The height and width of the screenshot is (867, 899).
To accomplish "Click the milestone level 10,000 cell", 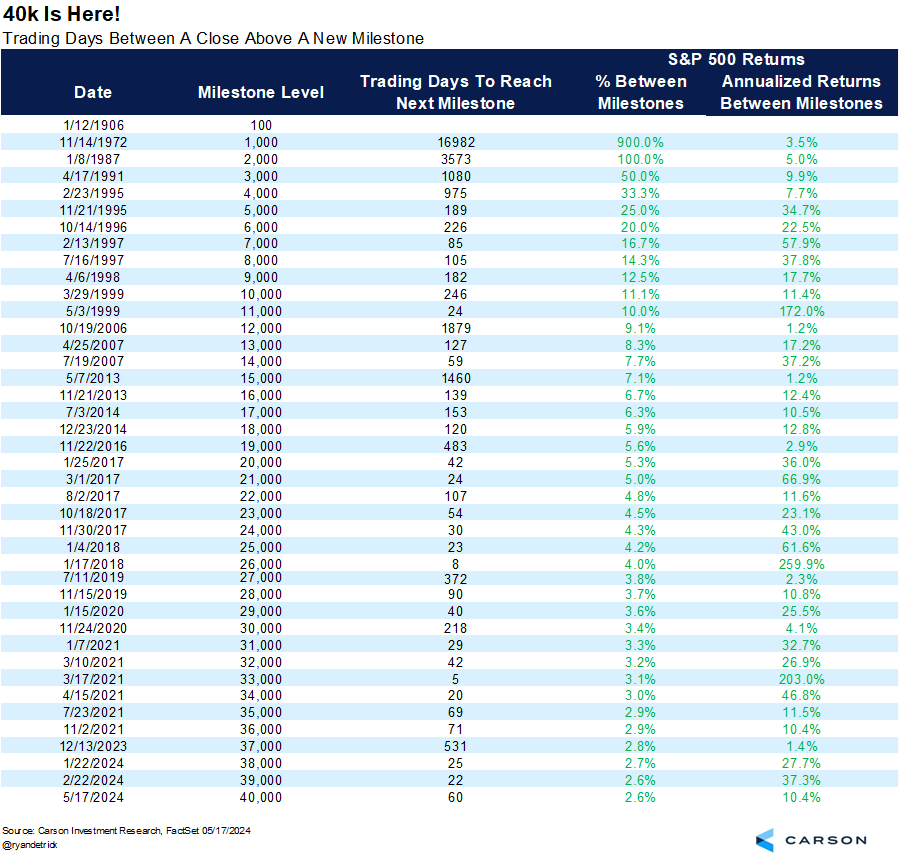I will click(x=261, y=294).
